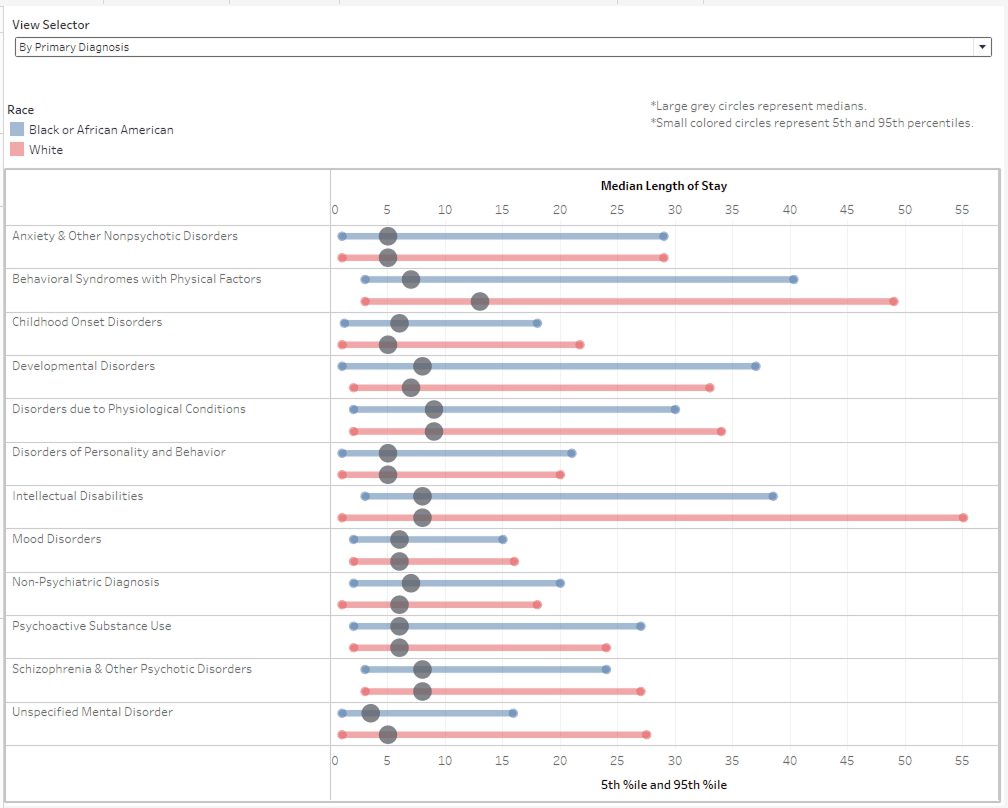The width and height of the screenshot is (1008, 808).
Task: Select the Black or African American blue legend swatch
Action: pyautogui.click(x=17, y=129)
